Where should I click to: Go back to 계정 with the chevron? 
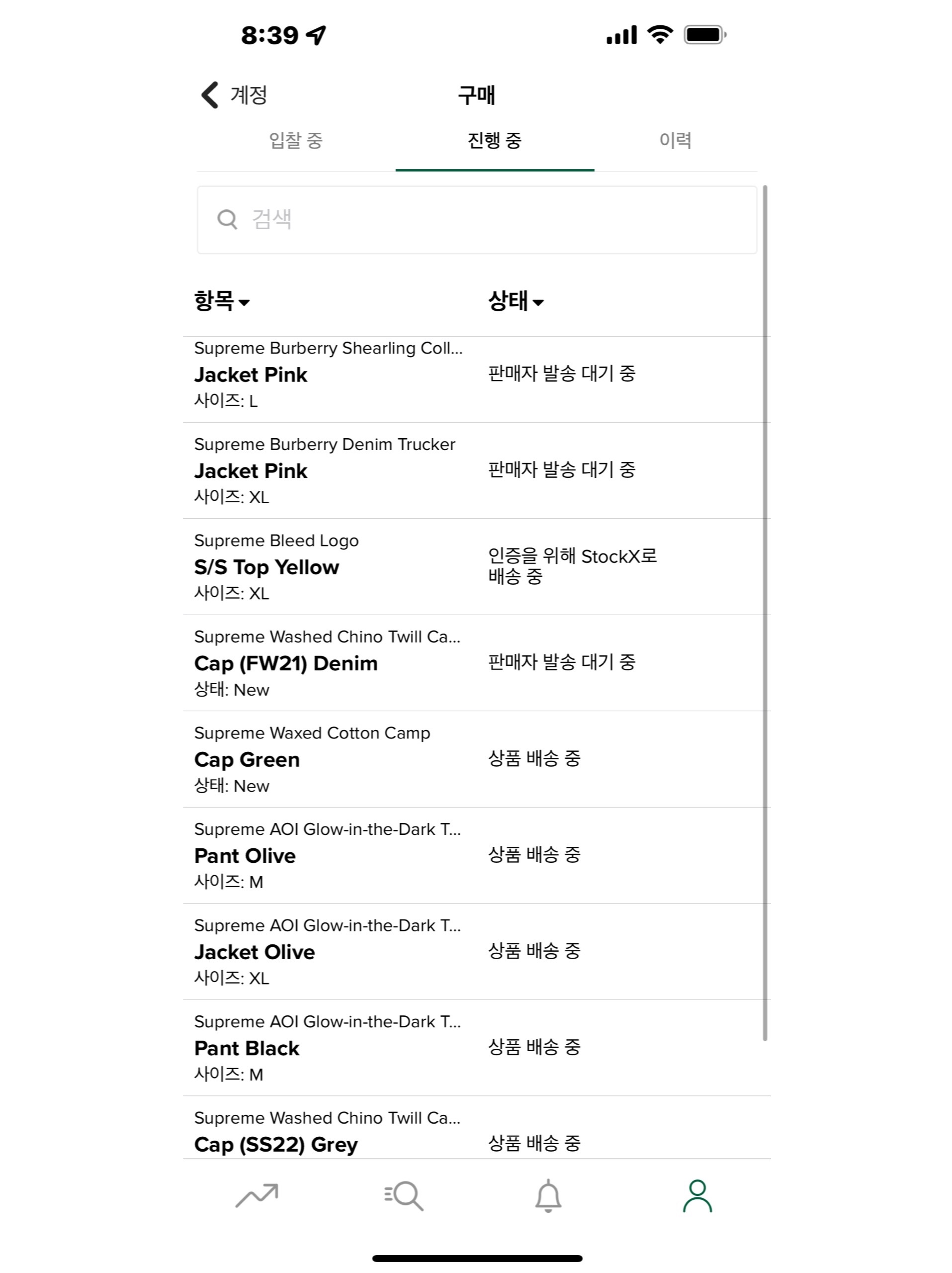pos(209,95)
